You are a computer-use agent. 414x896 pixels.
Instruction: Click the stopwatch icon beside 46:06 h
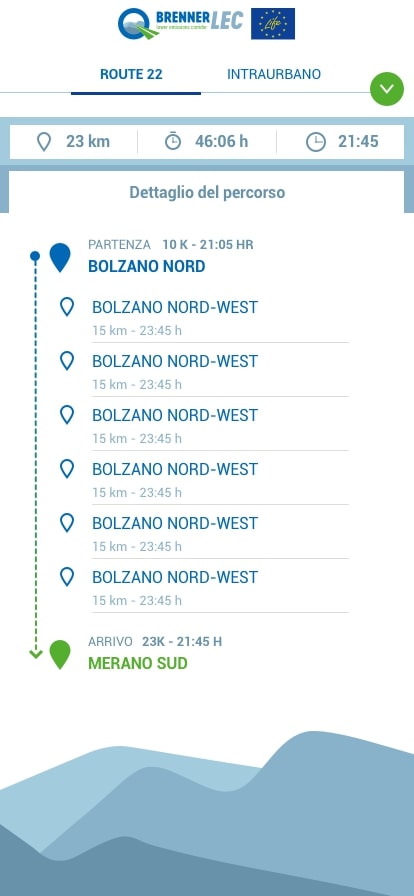(x=173, y=141)
